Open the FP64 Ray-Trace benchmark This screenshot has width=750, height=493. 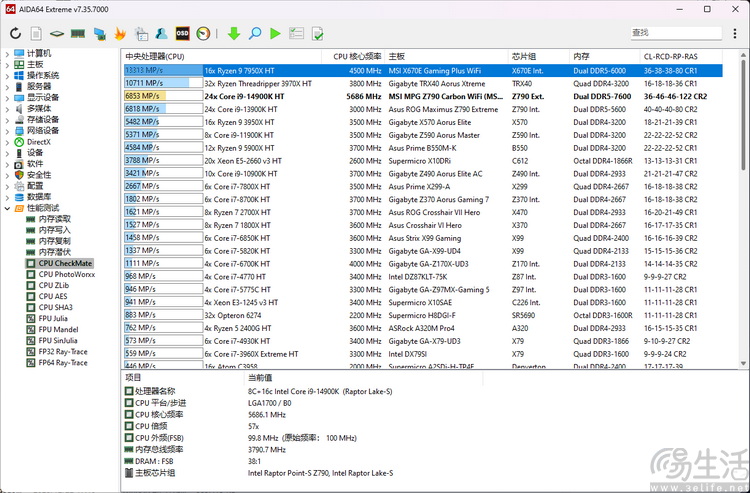point(63,362)
